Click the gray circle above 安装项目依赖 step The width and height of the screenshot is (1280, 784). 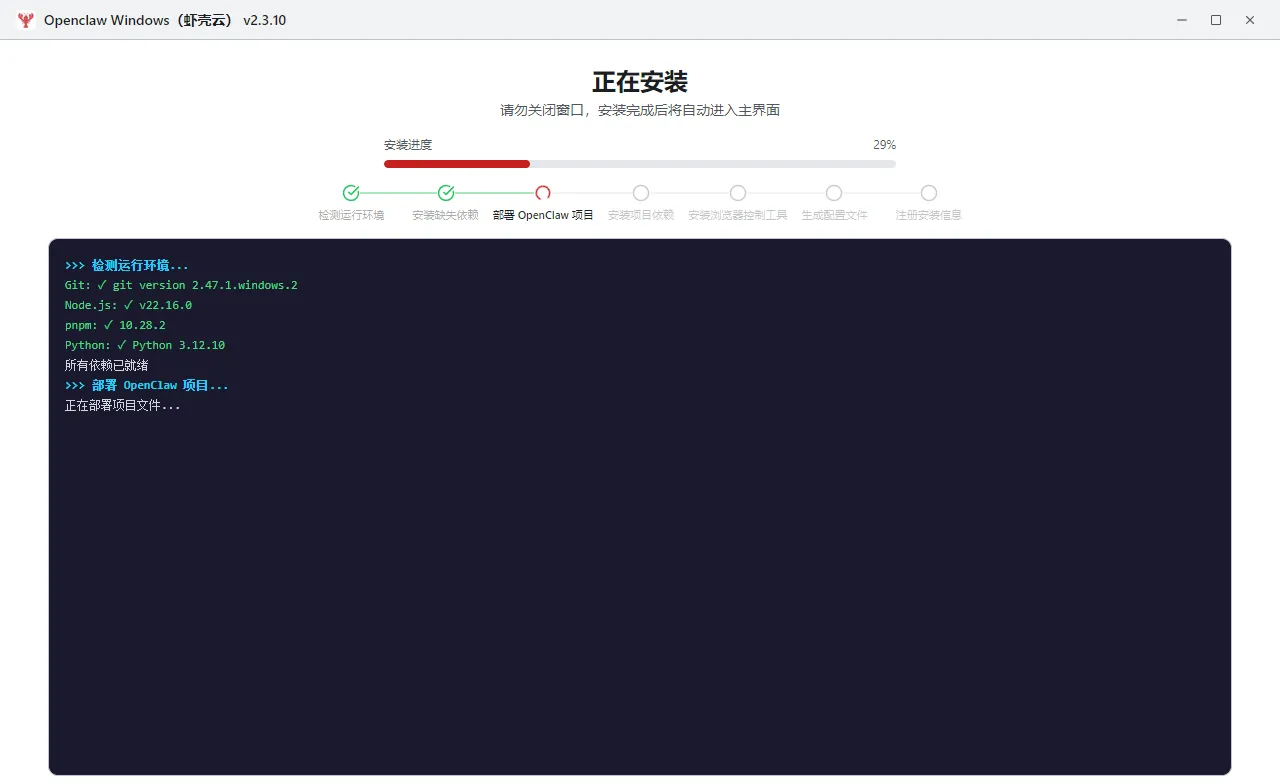[641, 193]
